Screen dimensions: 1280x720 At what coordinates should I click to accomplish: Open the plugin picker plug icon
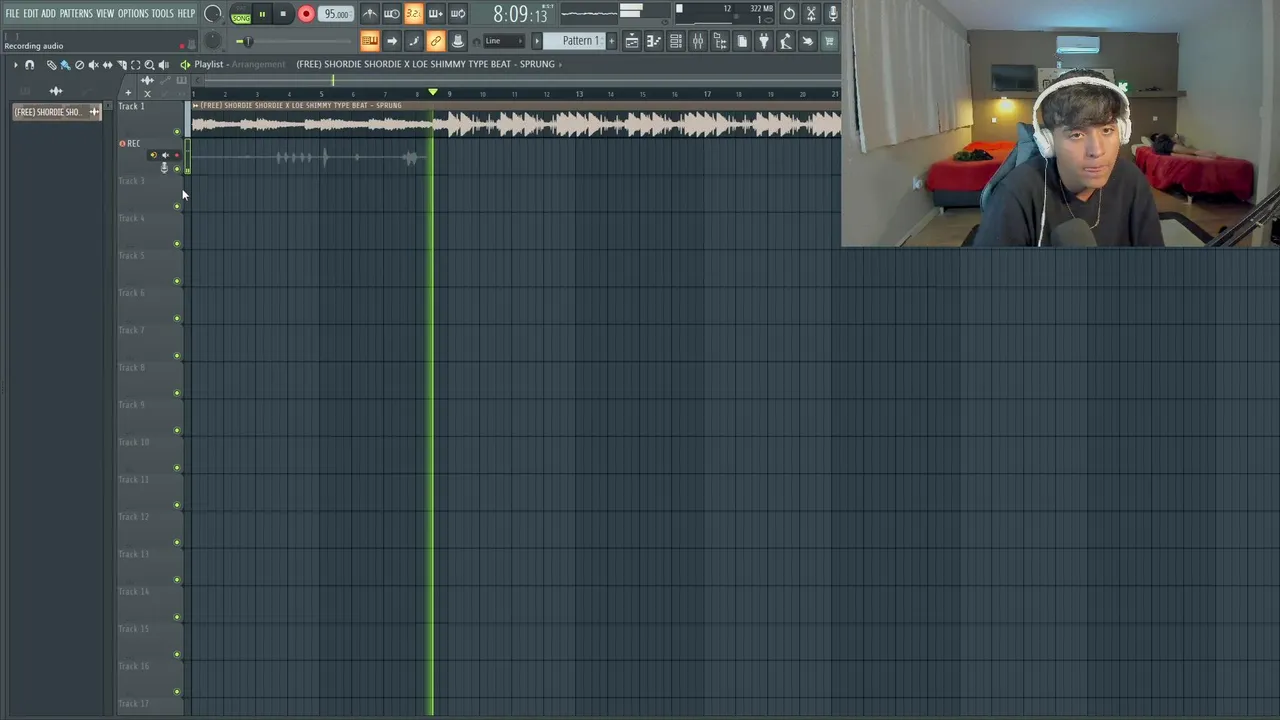[764, 41]
